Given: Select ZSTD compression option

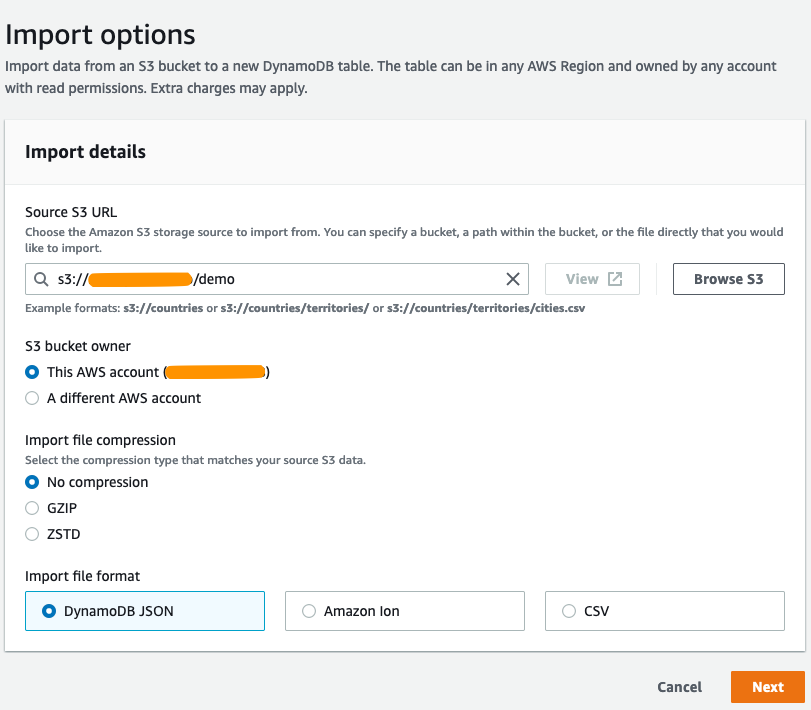Looking at the screenshot, I should coord(32,534).
